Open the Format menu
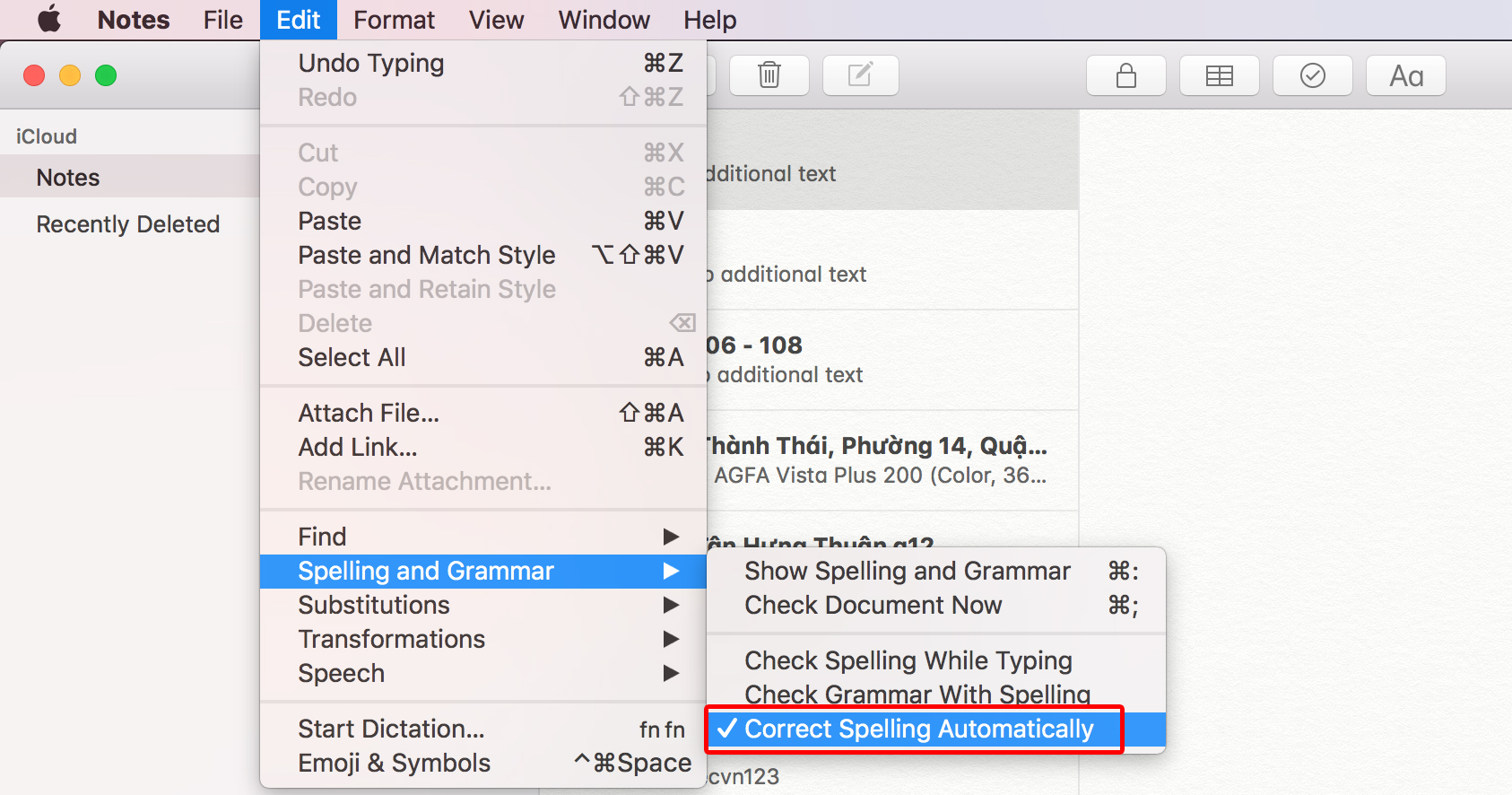 tap(394, 20)
